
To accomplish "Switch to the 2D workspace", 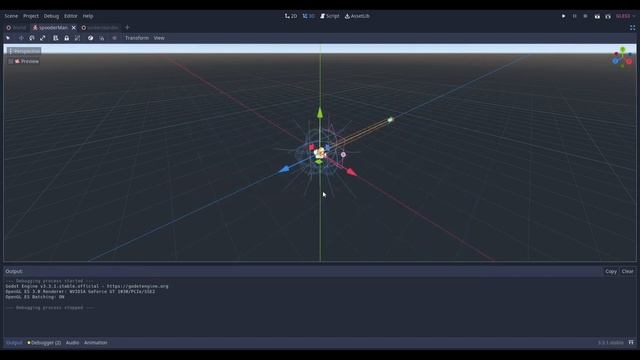I will pos(291,16).
